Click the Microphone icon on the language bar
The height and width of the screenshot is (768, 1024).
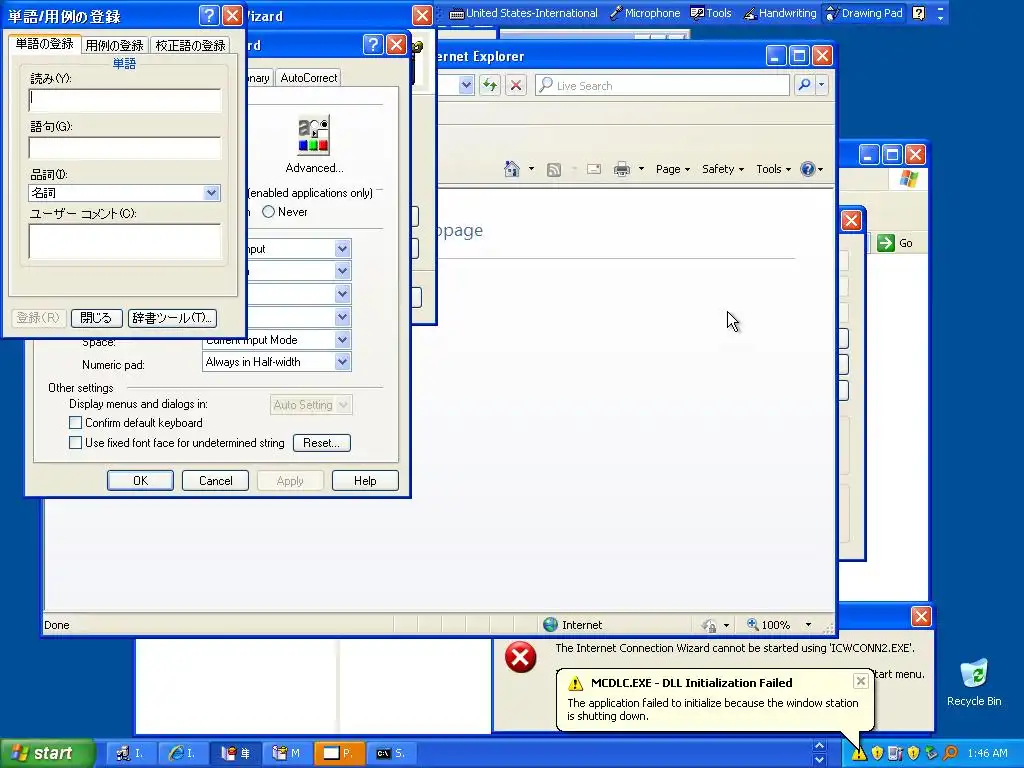(616, 13)
